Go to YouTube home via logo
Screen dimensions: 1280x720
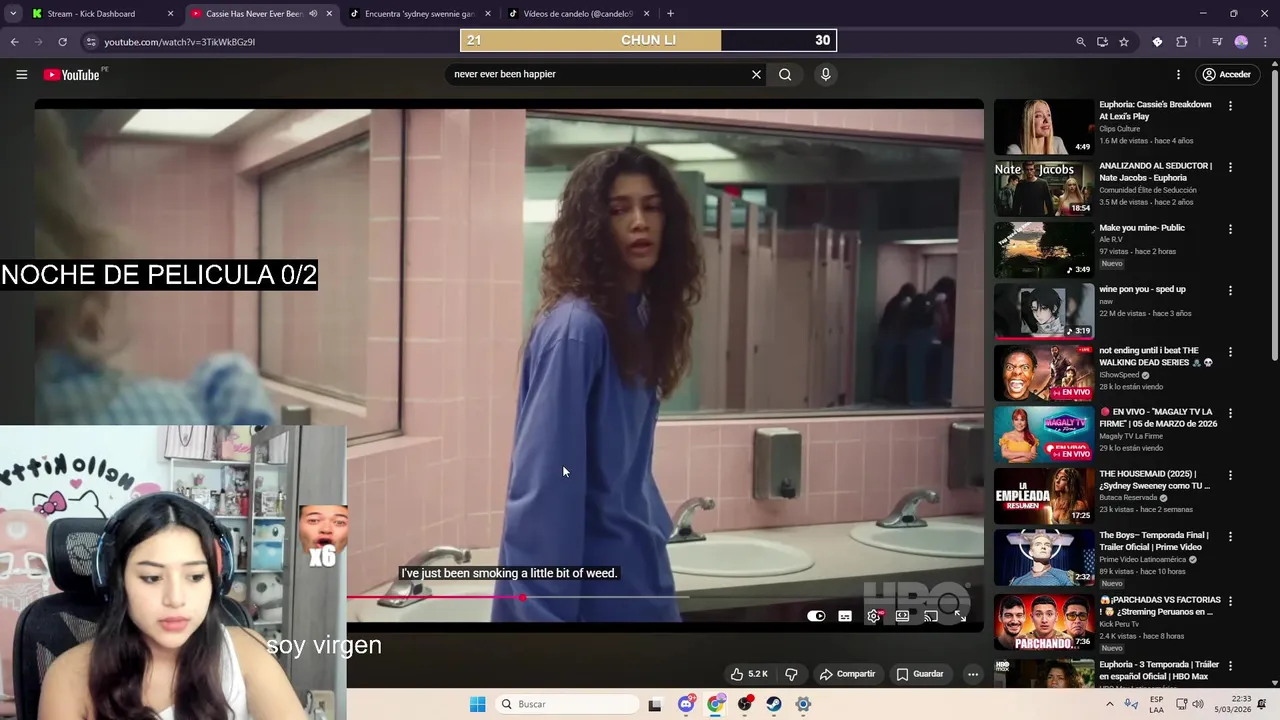(72, 74)
